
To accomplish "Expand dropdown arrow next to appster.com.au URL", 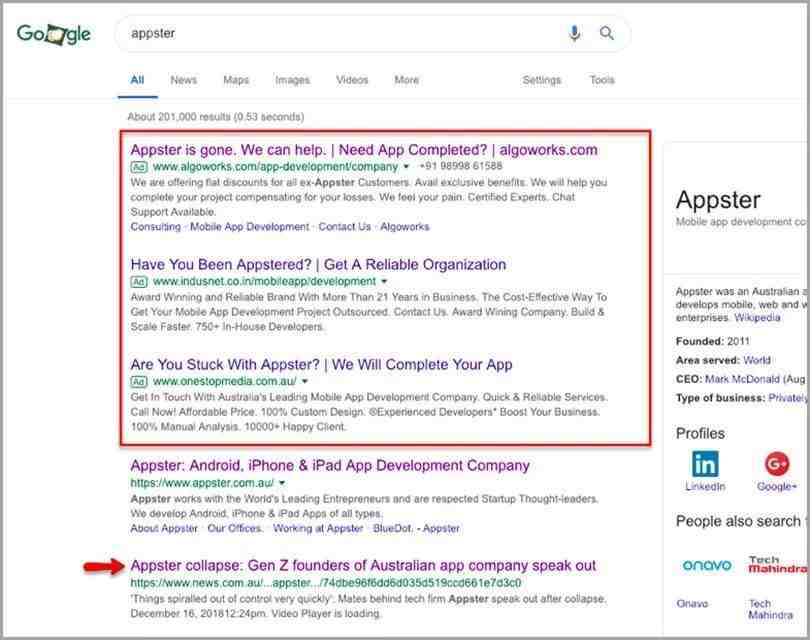I will pos(282,483).
